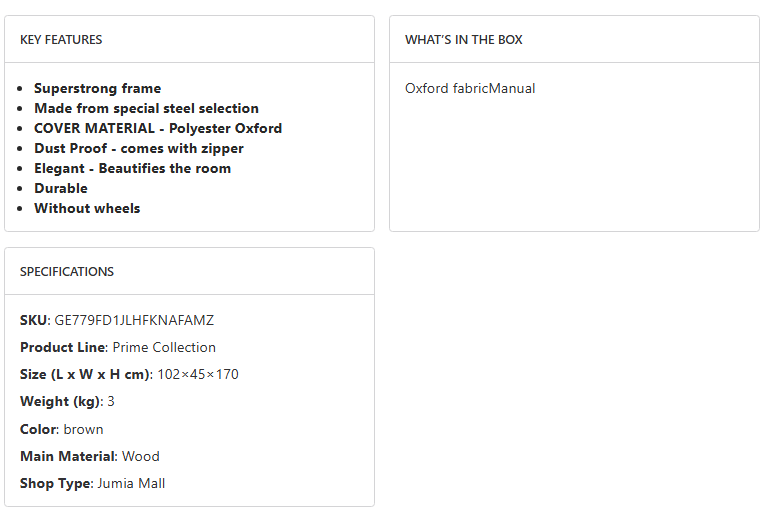771x515 pixels.
Task: Click the "Size (L x W x H cm)" label
Action: (85, 375)
